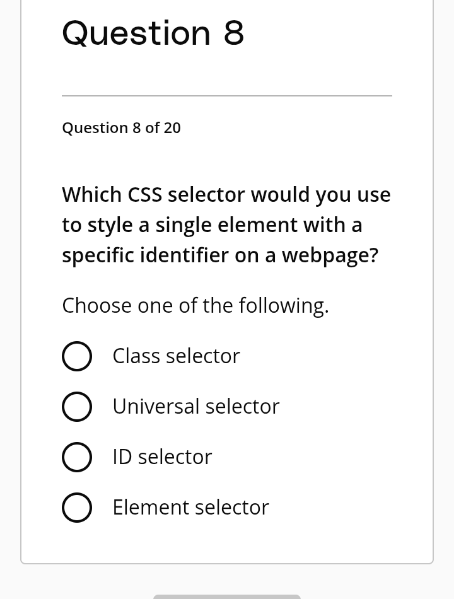
Task: Click the horizontal divider under the heading
Action: tap(227, 96)
